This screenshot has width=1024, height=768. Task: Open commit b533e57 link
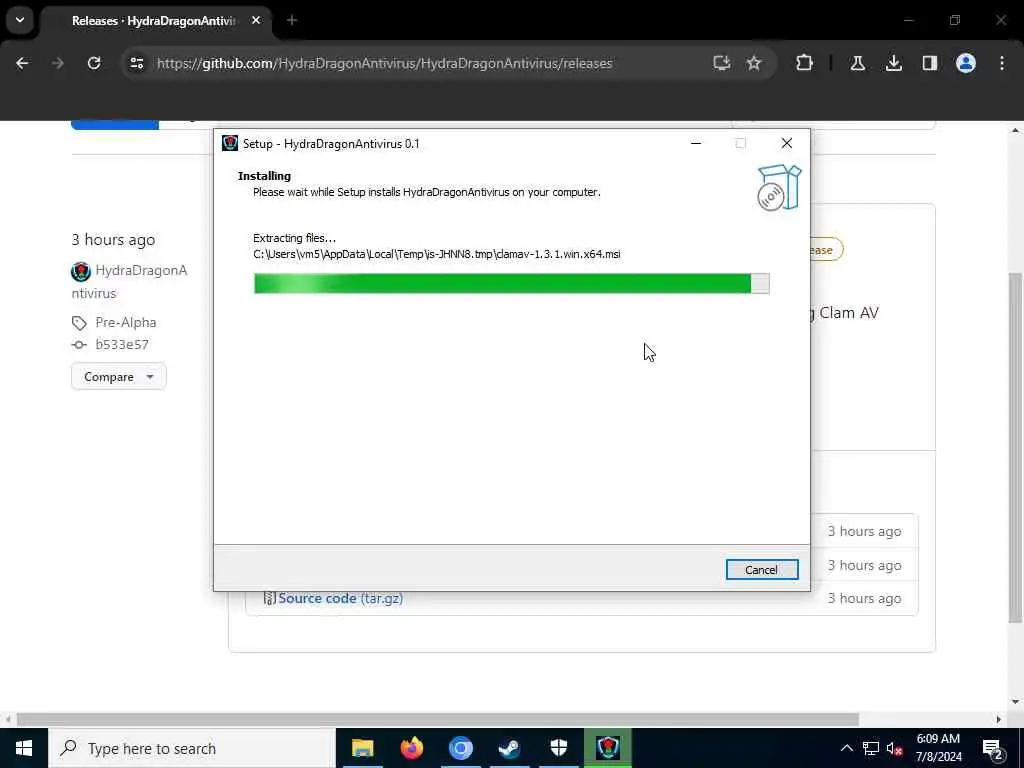tap(121, 345)
